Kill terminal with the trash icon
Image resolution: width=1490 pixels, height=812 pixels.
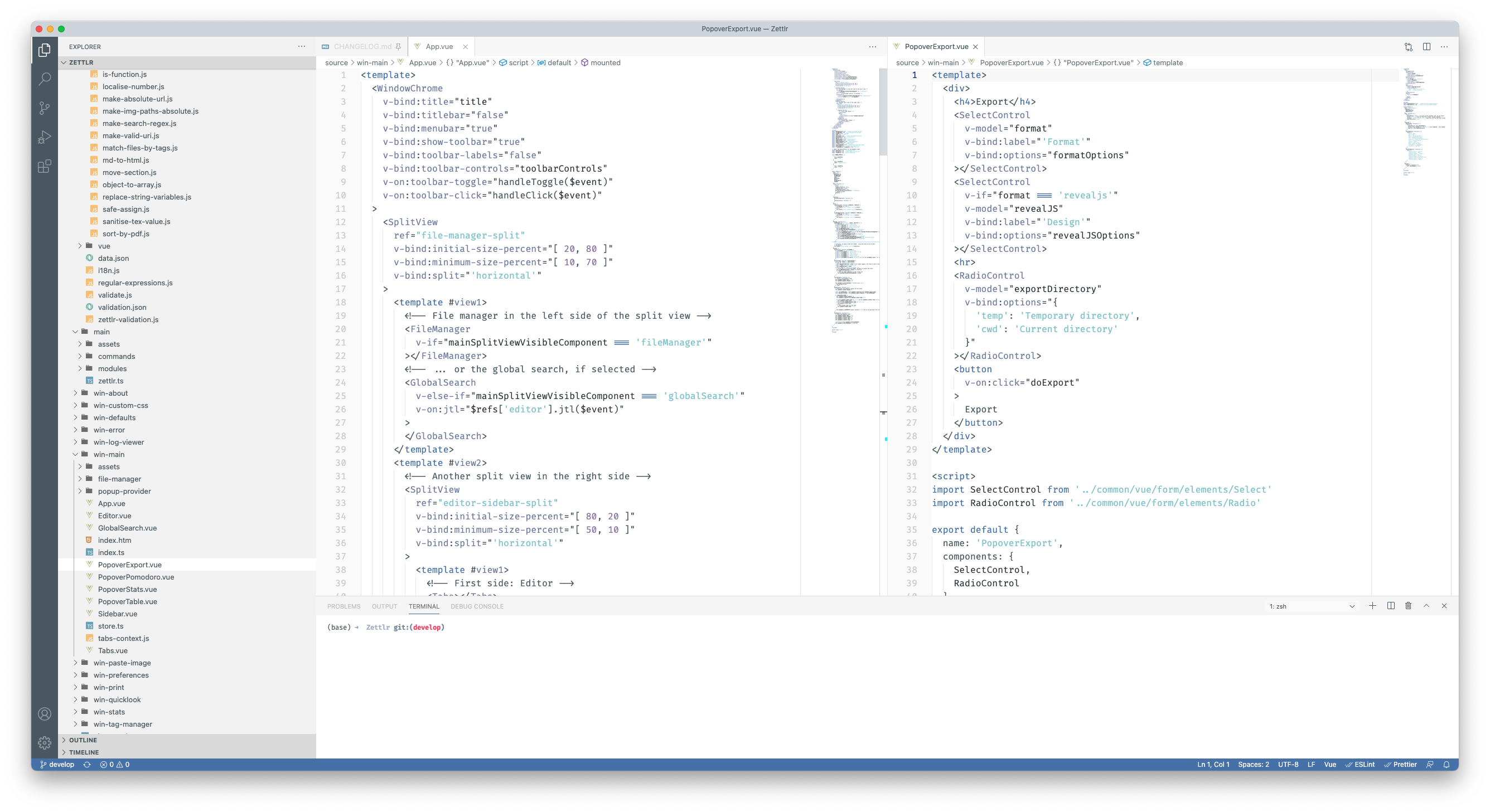pyautogui.click(x=1409, y=606)
